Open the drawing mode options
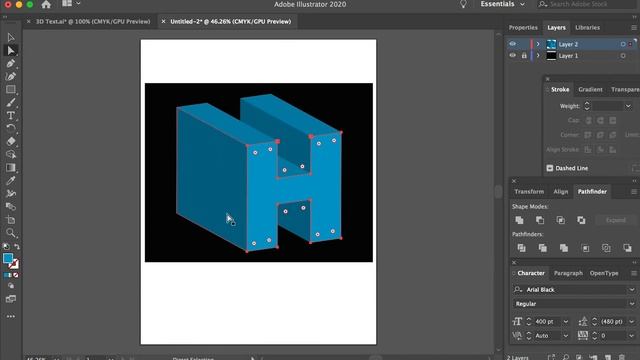 pos(11,286)
